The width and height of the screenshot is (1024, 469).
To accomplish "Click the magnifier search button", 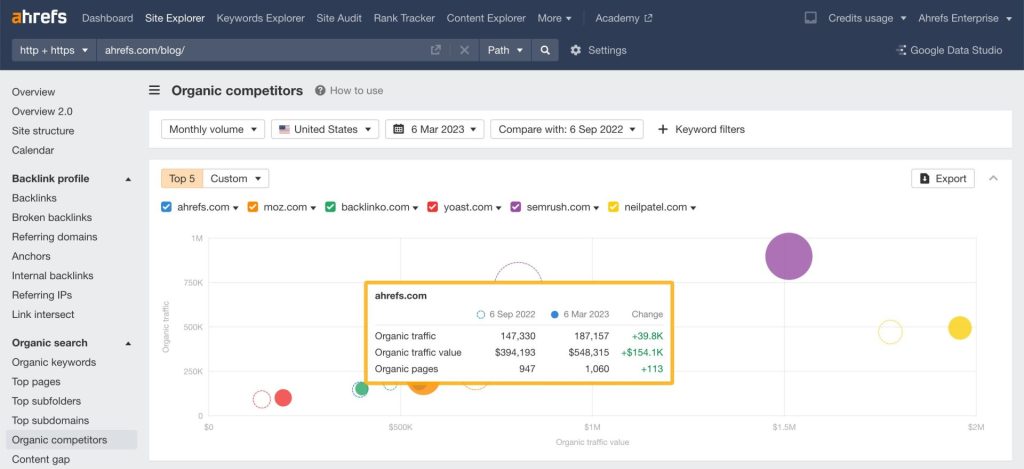I will [545, 50].
